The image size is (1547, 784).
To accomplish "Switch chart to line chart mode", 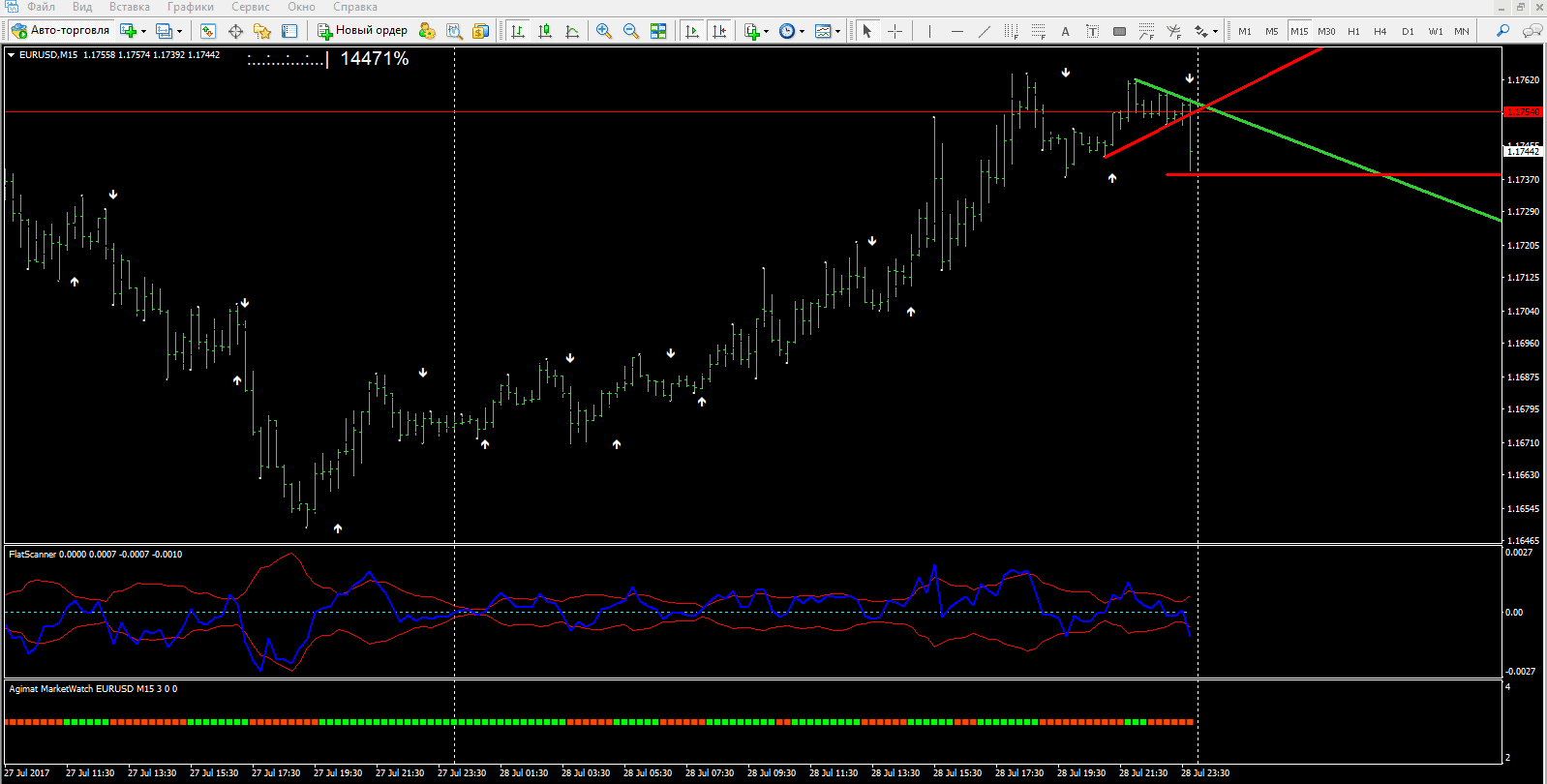I will (x=572, y=31).
